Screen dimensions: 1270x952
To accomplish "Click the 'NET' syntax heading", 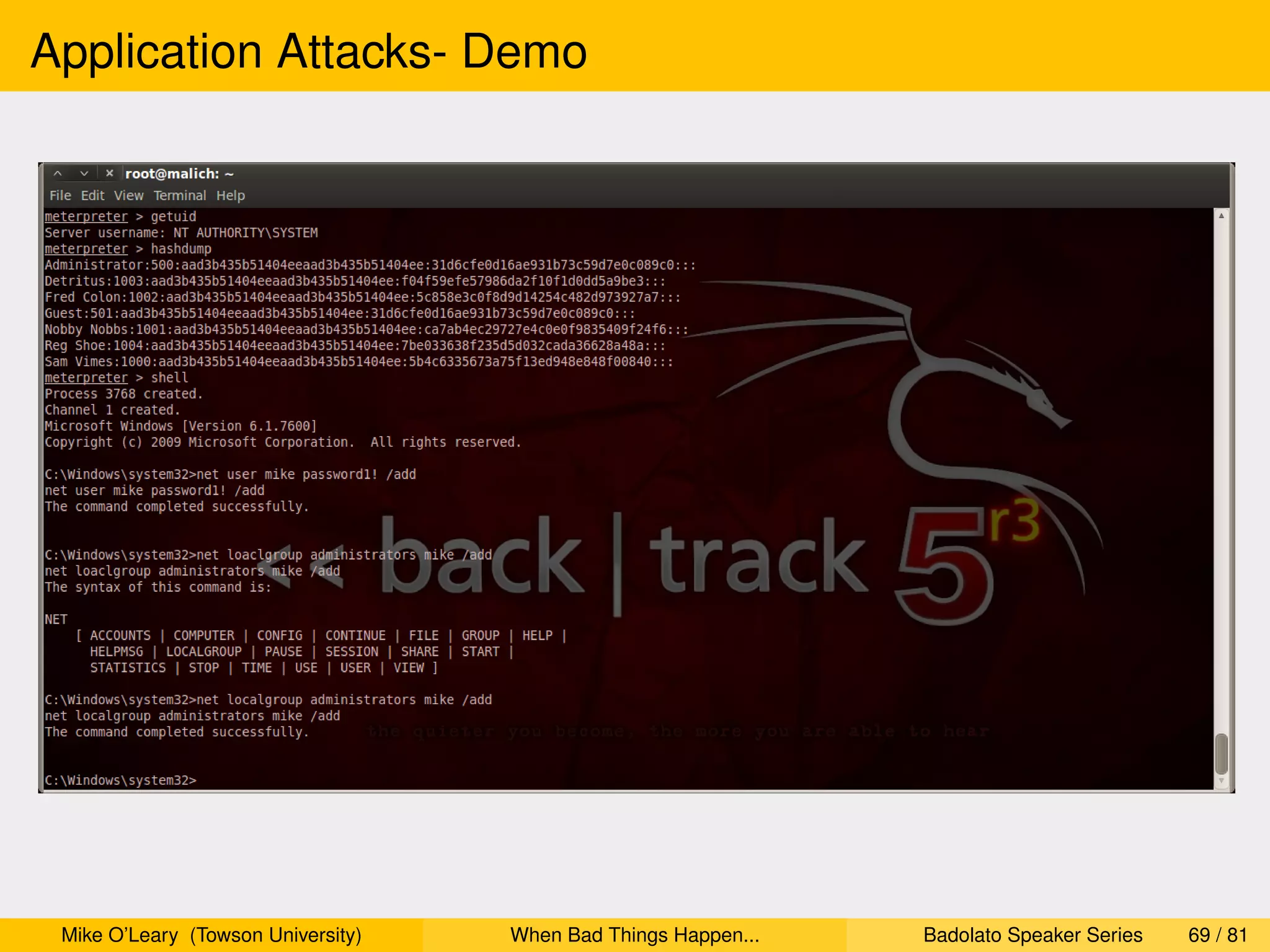I will [56, 620].
